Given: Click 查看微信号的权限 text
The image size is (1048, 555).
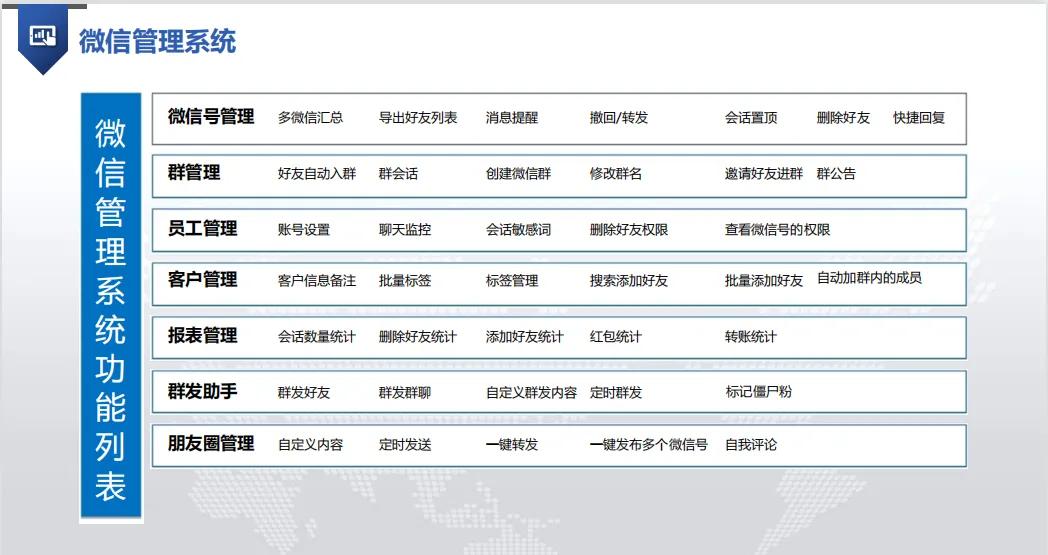Looking at the screenshot, I should click(777, 230).
